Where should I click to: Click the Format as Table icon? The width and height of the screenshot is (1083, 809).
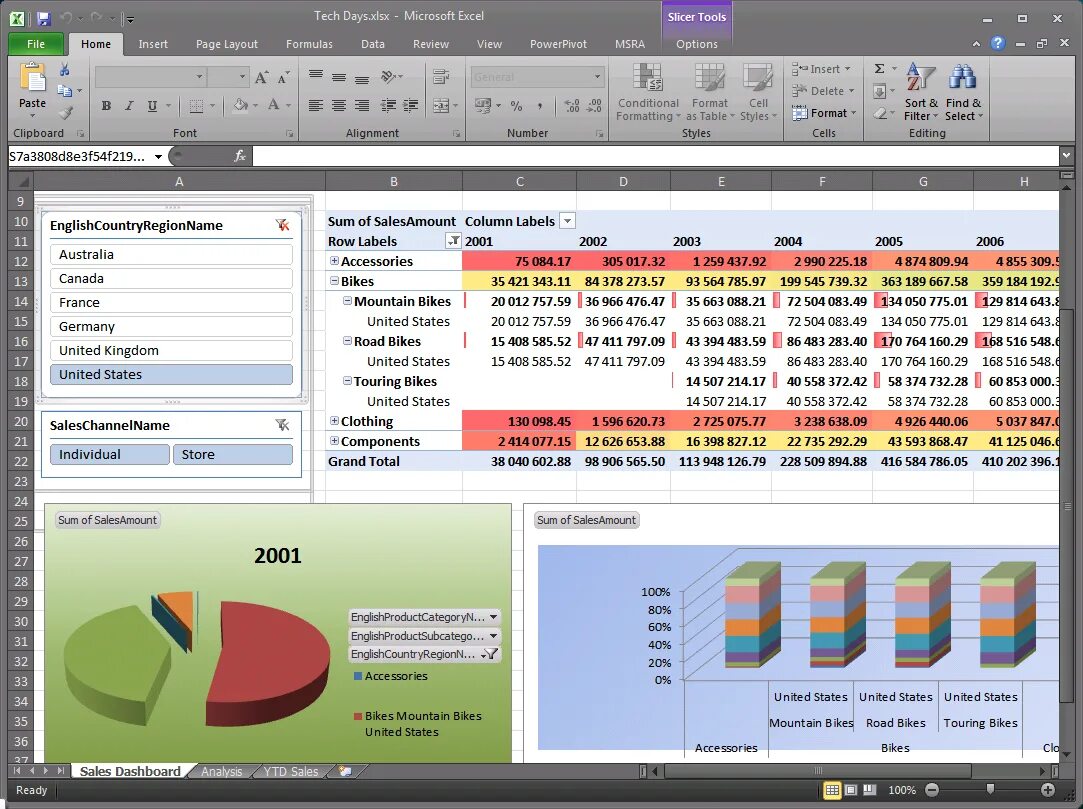click(709, 77)
